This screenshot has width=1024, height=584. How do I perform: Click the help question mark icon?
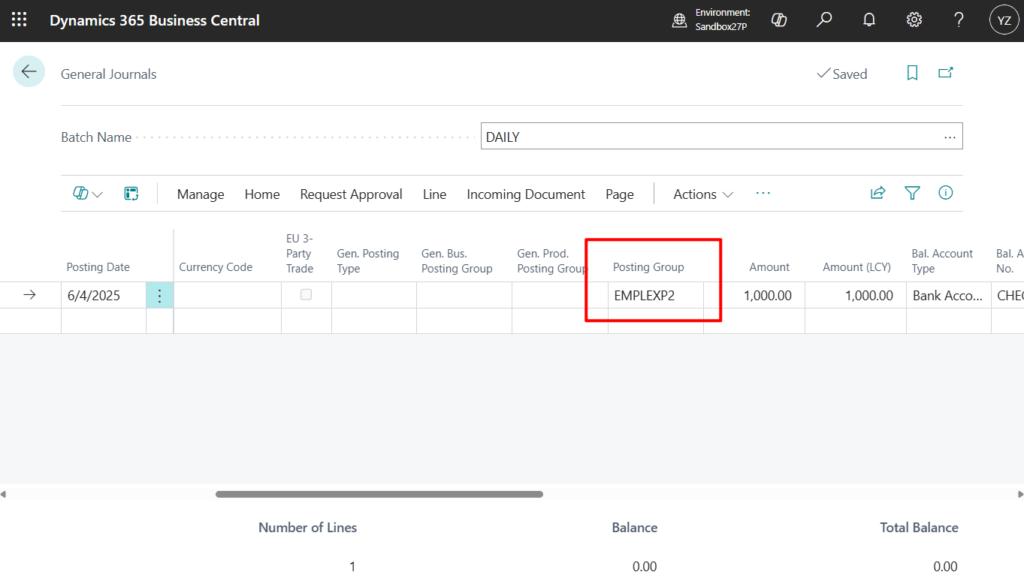pos(958,20)
